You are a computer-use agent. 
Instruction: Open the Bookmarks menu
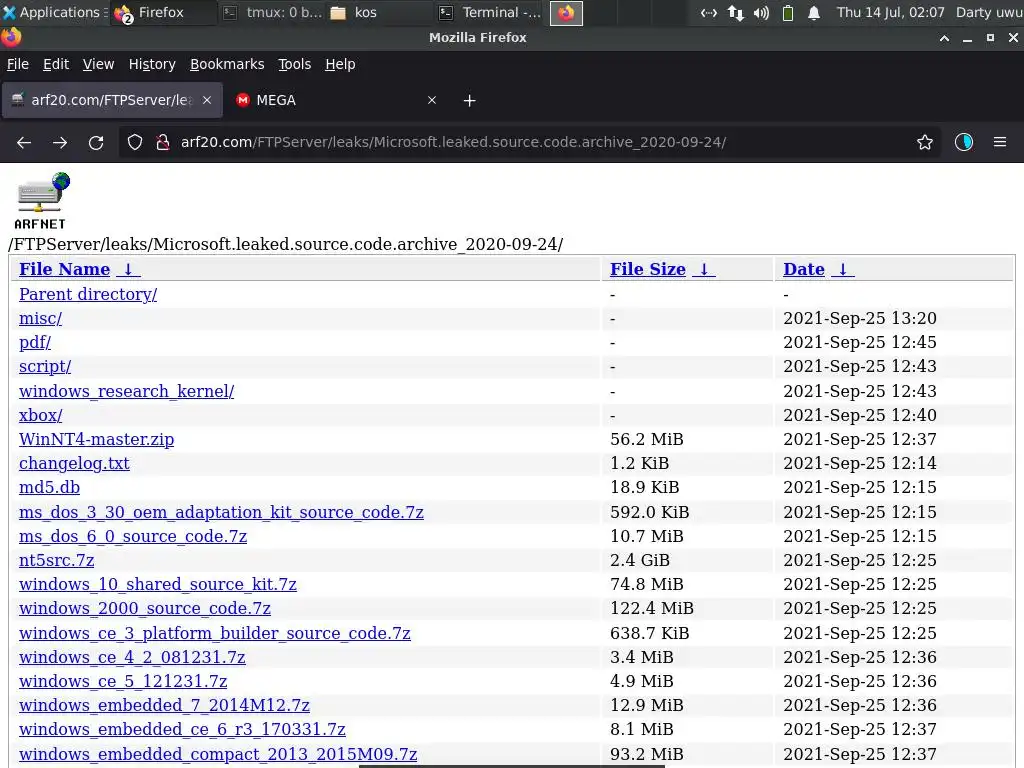point(227,64)
